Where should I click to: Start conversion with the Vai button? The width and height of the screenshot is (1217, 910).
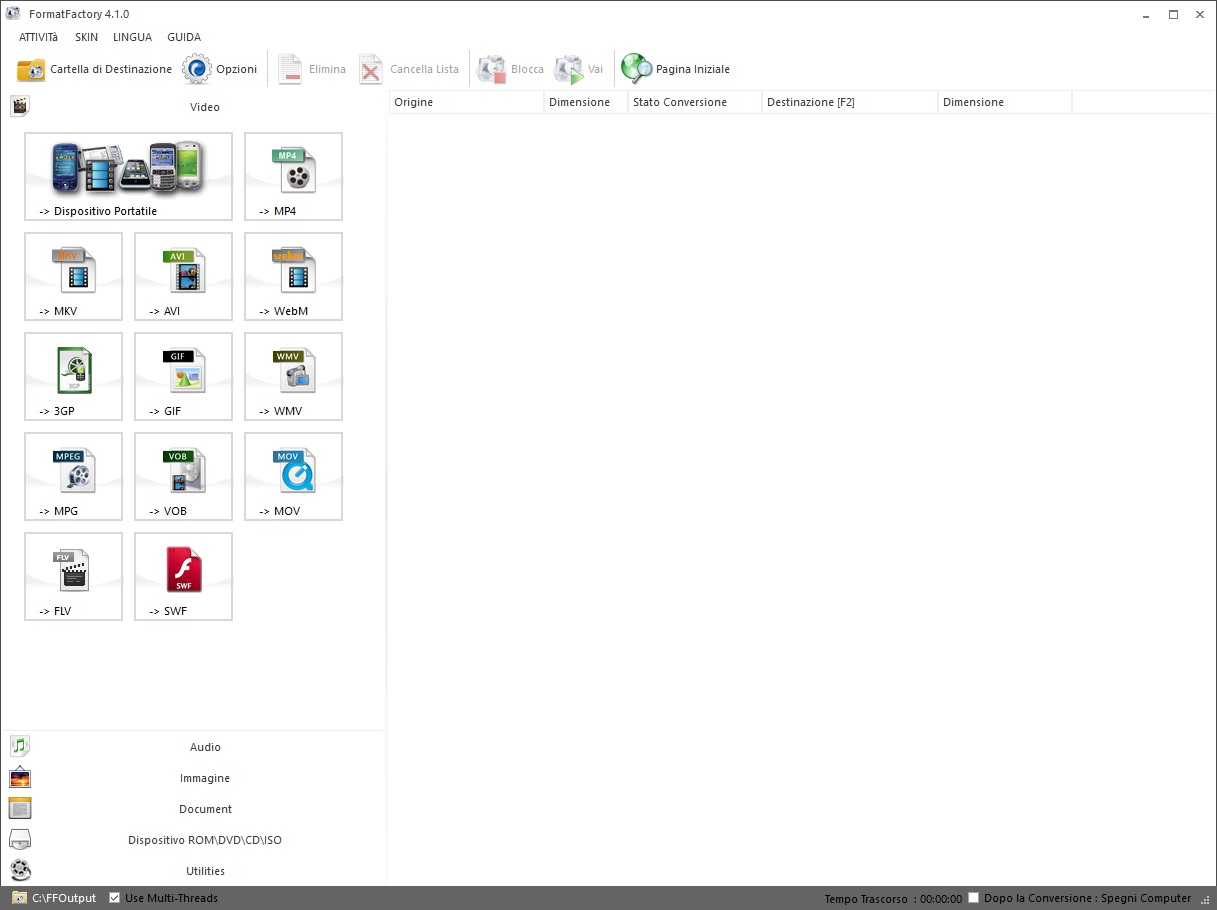pyautogui.click(x=578, y=69)
